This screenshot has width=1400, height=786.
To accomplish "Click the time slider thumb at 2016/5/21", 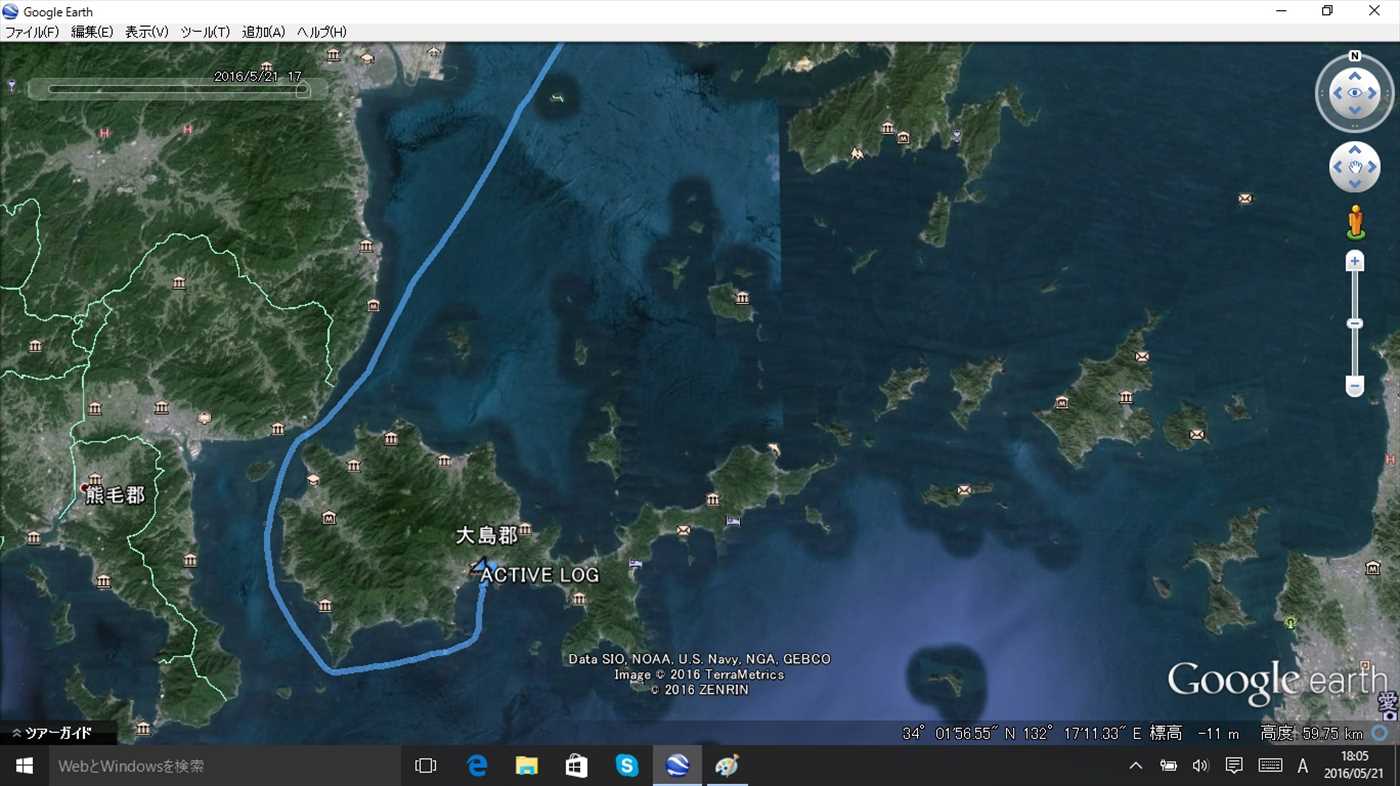I will (302, 89).
